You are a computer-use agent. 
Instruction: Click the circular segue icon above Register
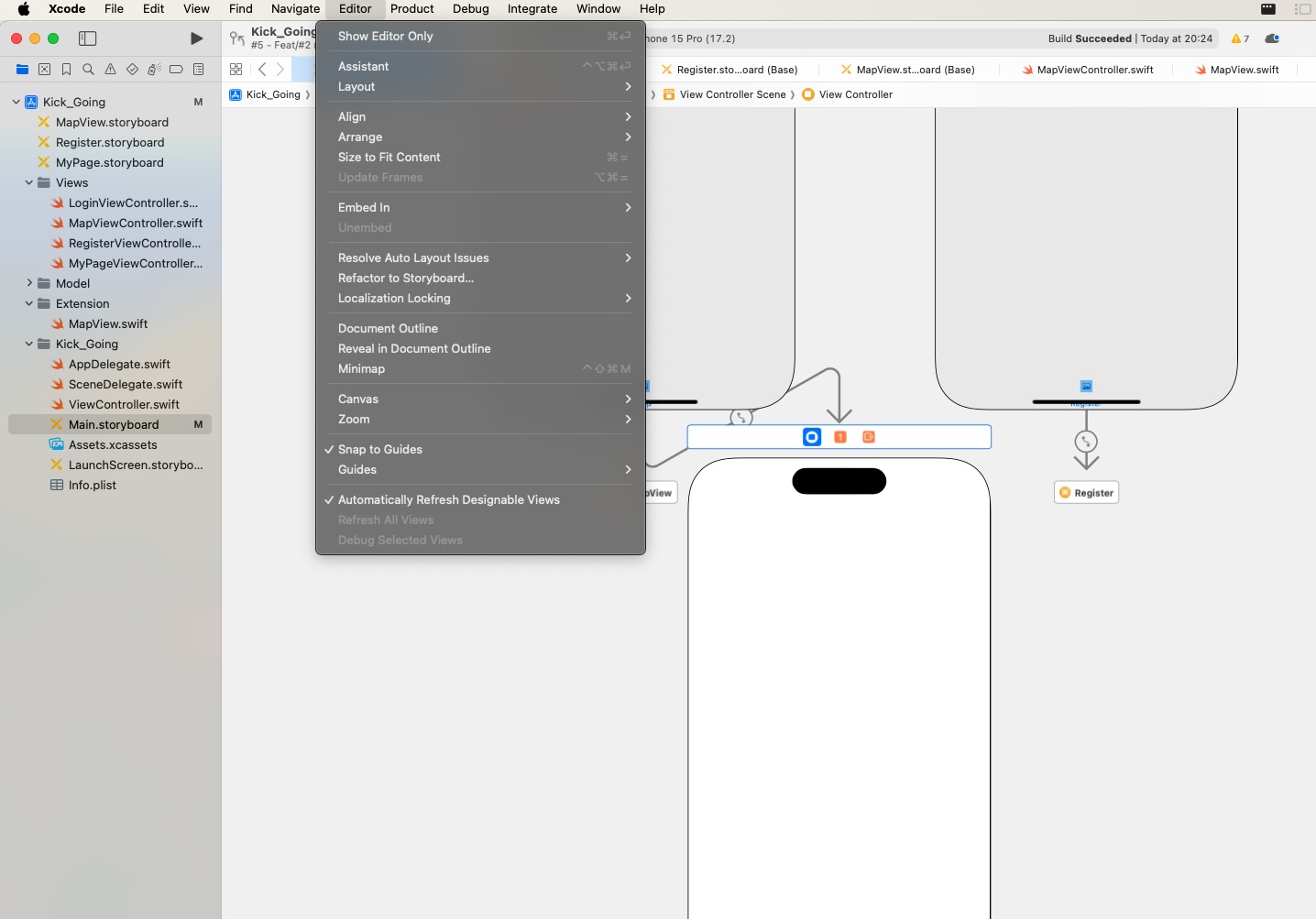coord(1086,442)
